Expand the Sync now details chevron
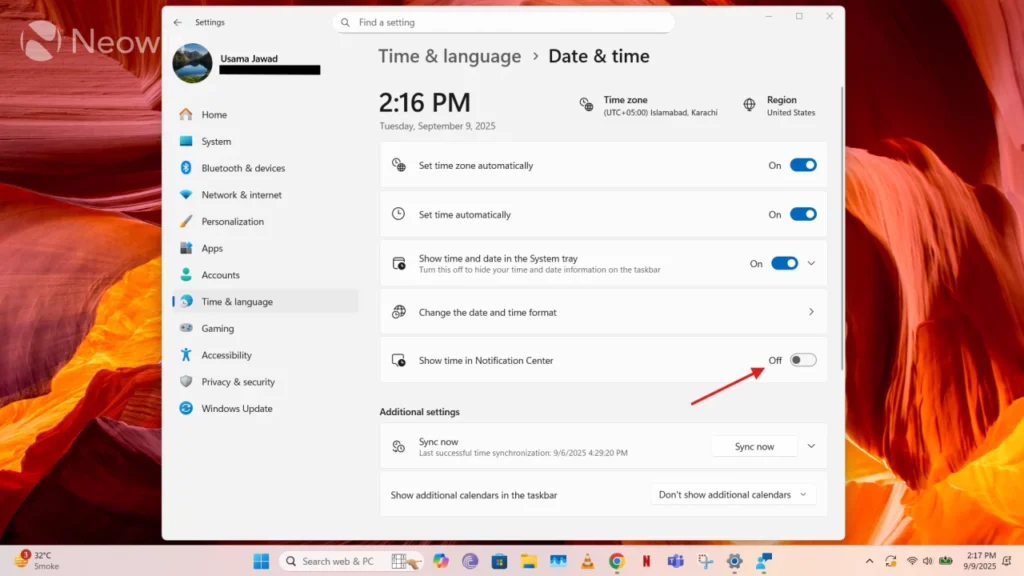Image resolution: width=1024 pixels, height=576 pixels. 811,446
